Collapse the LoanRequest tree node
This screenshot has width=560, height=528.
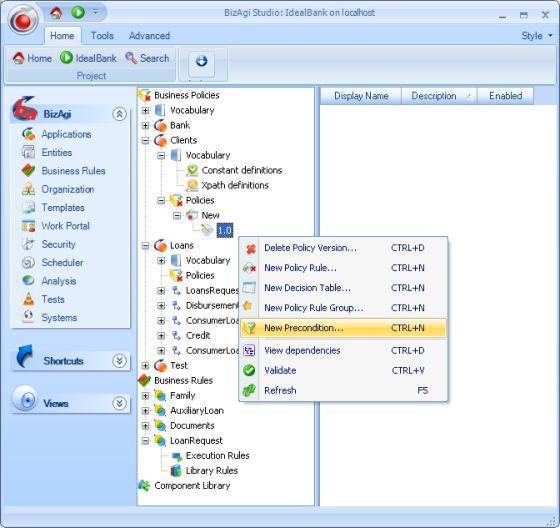(145, 440)
